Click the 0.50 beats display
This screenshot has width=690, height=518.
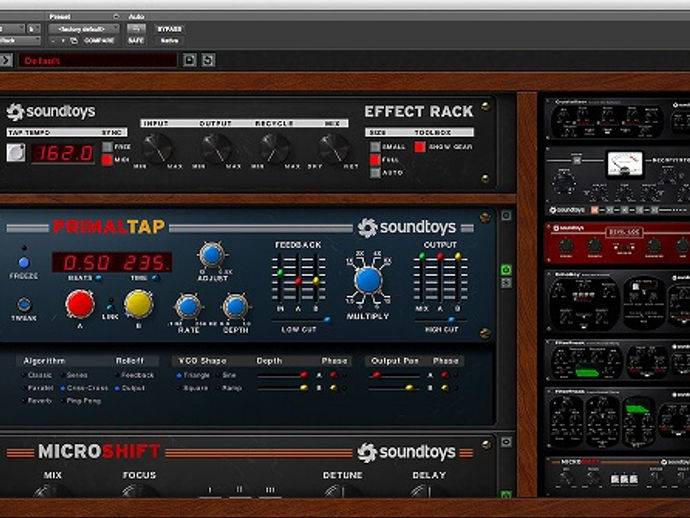[x=87, y=263]
